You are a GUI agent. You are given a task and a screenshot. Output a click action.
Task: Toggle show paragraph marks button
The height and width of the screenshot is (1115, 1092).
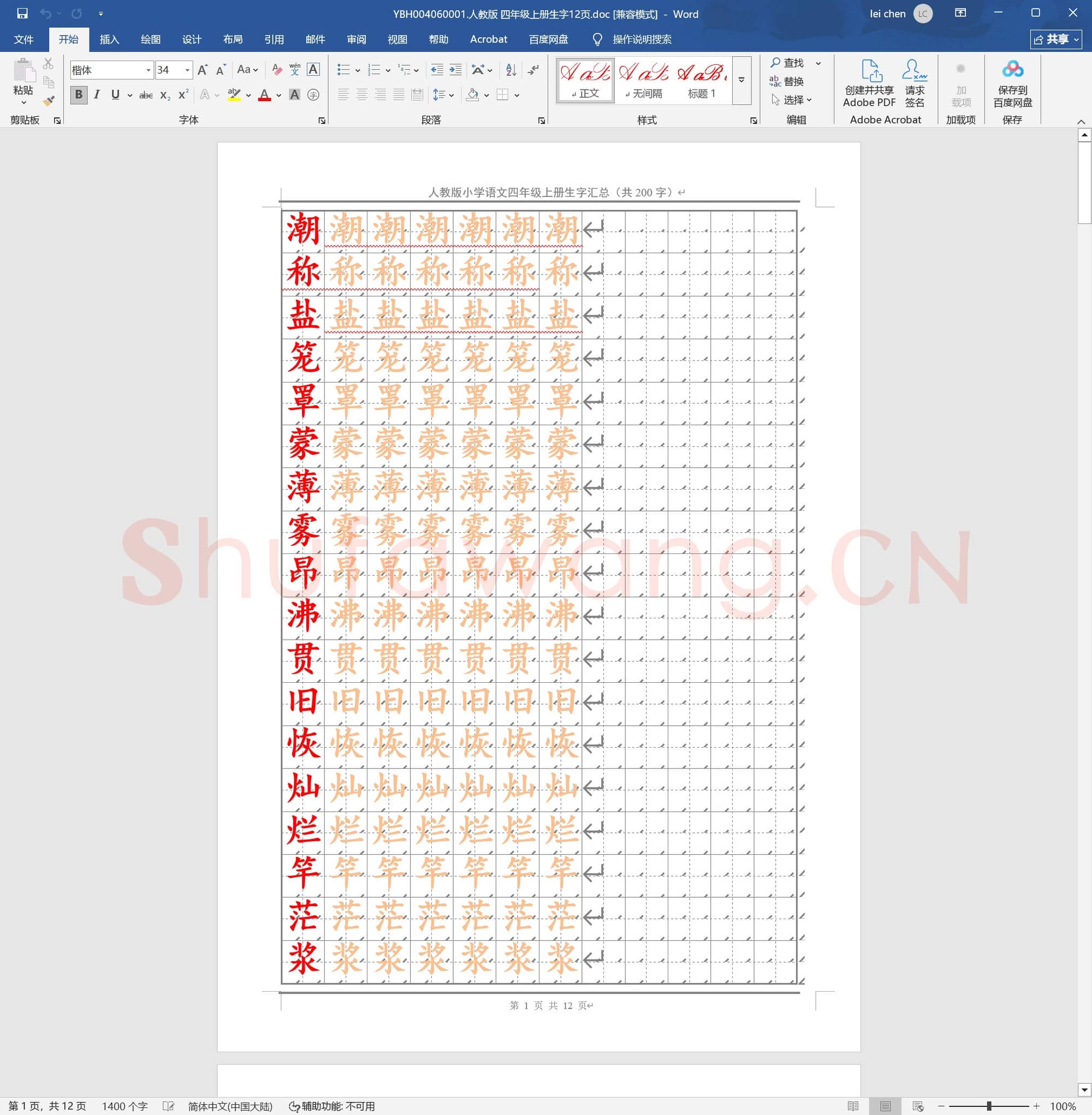(533, 70)
